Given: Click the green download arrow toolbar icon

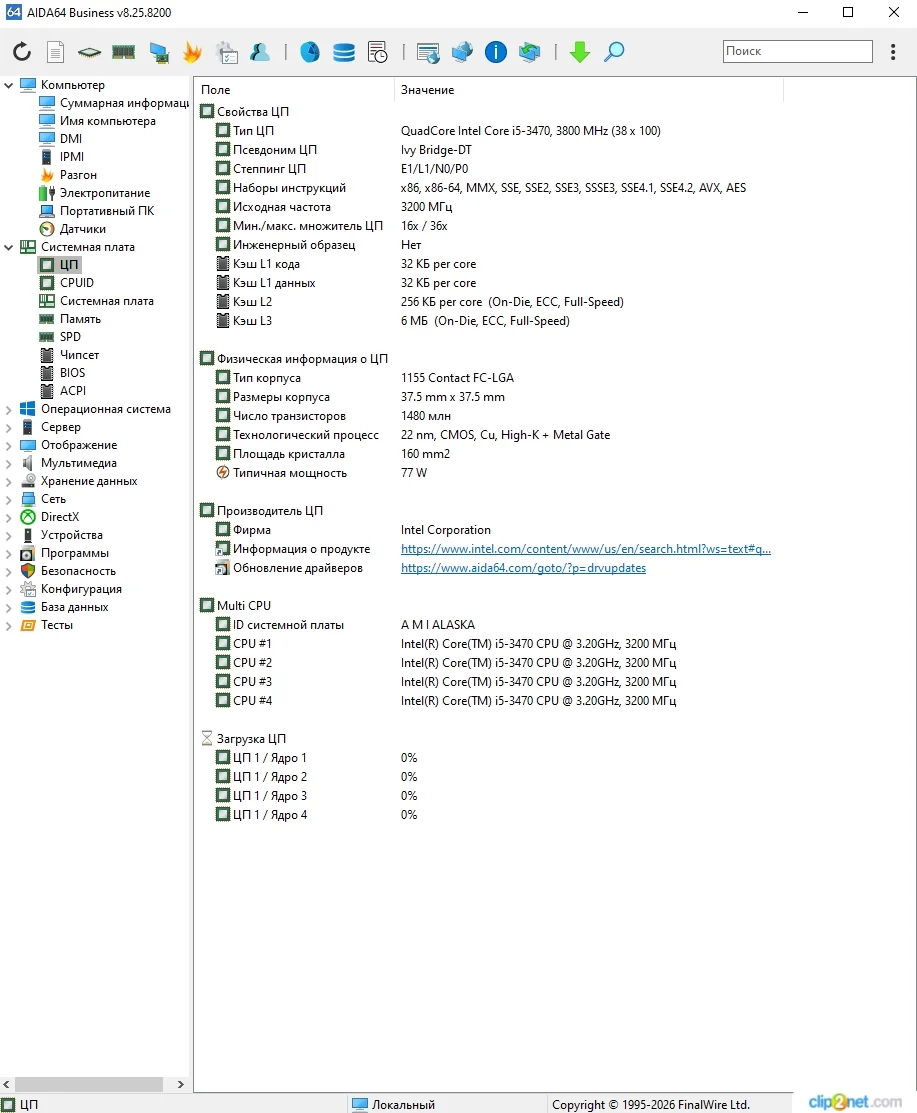Looking at the screenshot, I should pyautogui.click(x=580, y=53).
